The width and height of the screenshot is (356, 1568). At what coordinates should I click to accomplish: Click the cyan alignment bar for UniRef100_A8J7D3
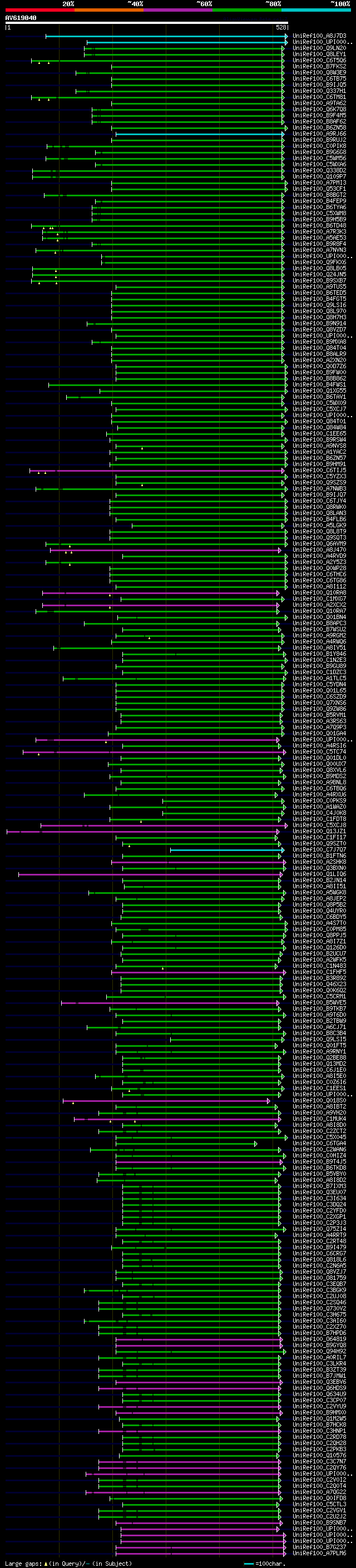point(167,36)
